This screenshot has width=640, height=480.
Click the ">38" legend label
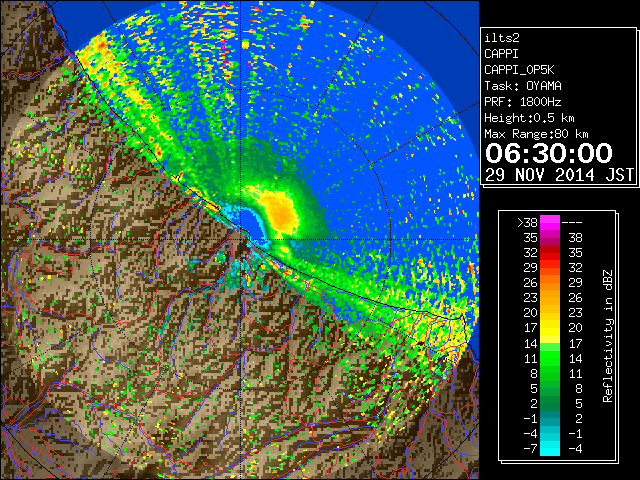(x=527, y=223)
